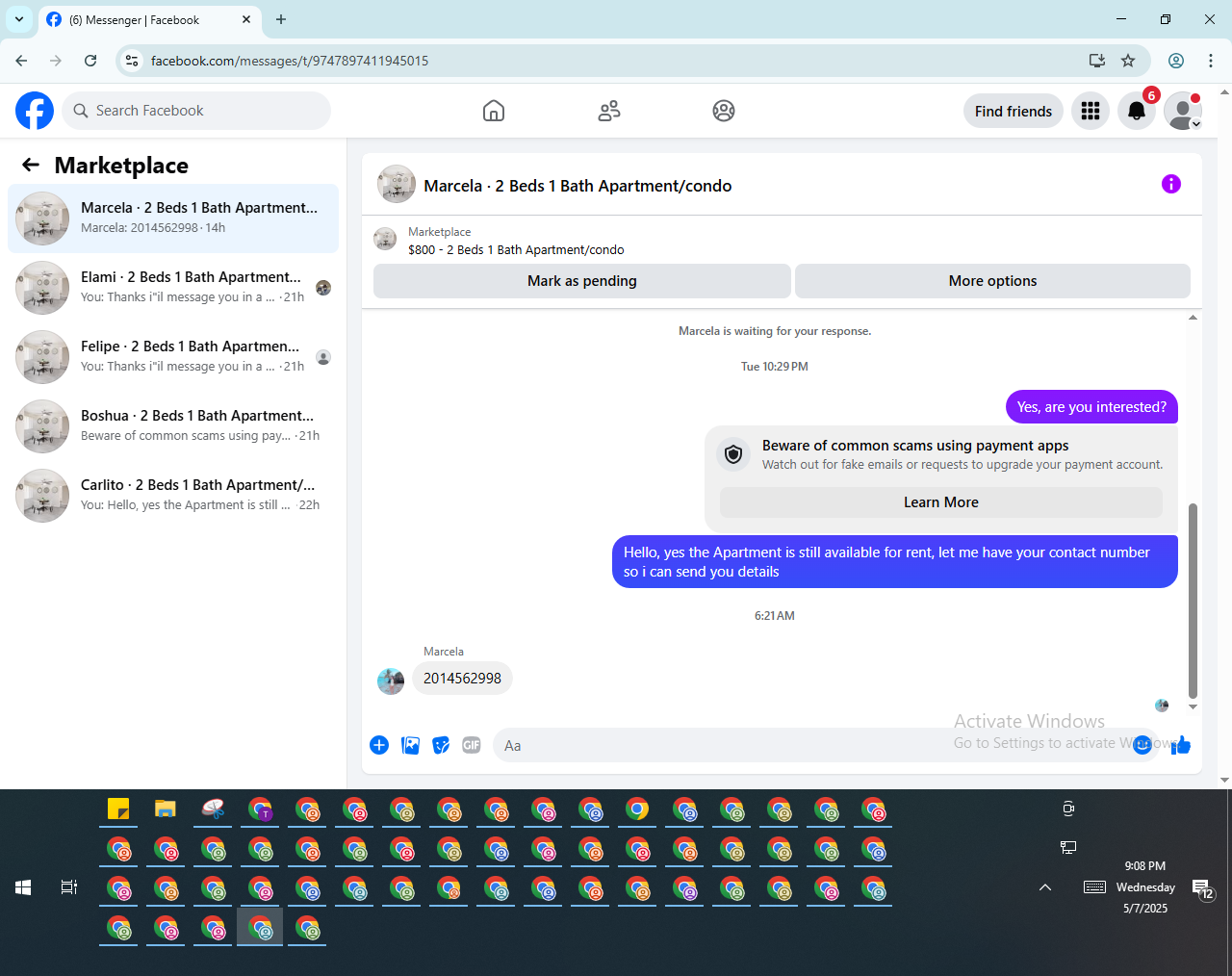Close the Messenger tab
This screenshot has height=976, width=1232.
[246, 19]
